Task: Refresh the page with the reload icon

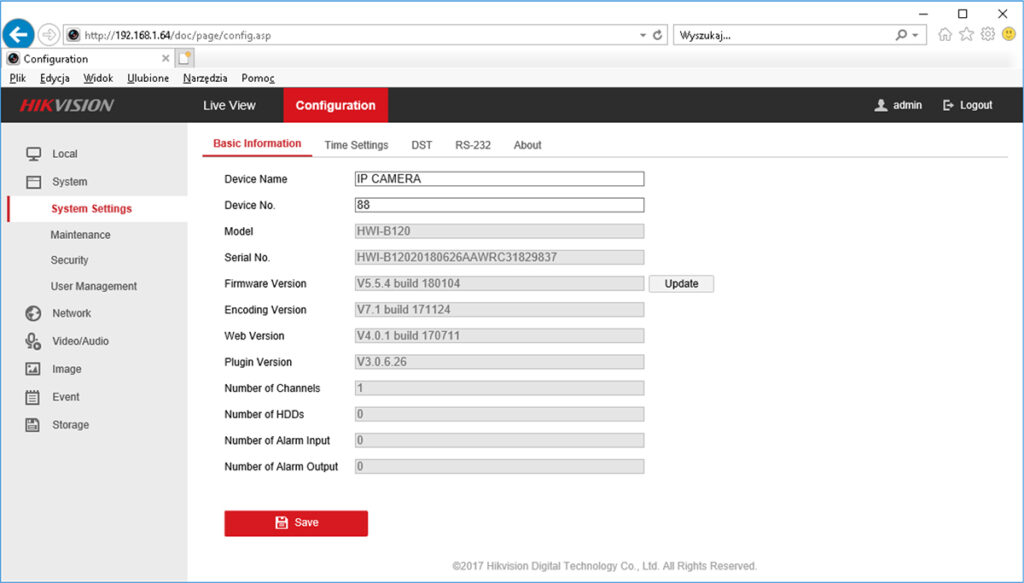Action: tap(658, 33)
